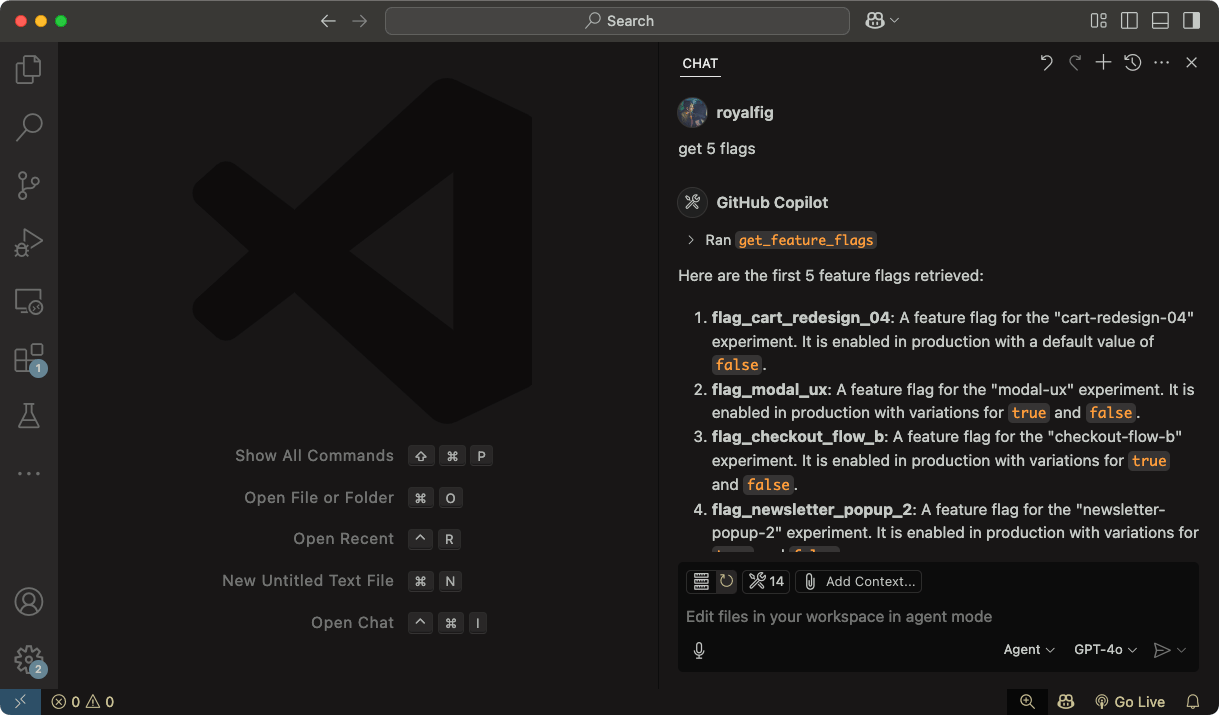Undo the last chat request
The image size is (1219, 715).
click(1046, 63)
